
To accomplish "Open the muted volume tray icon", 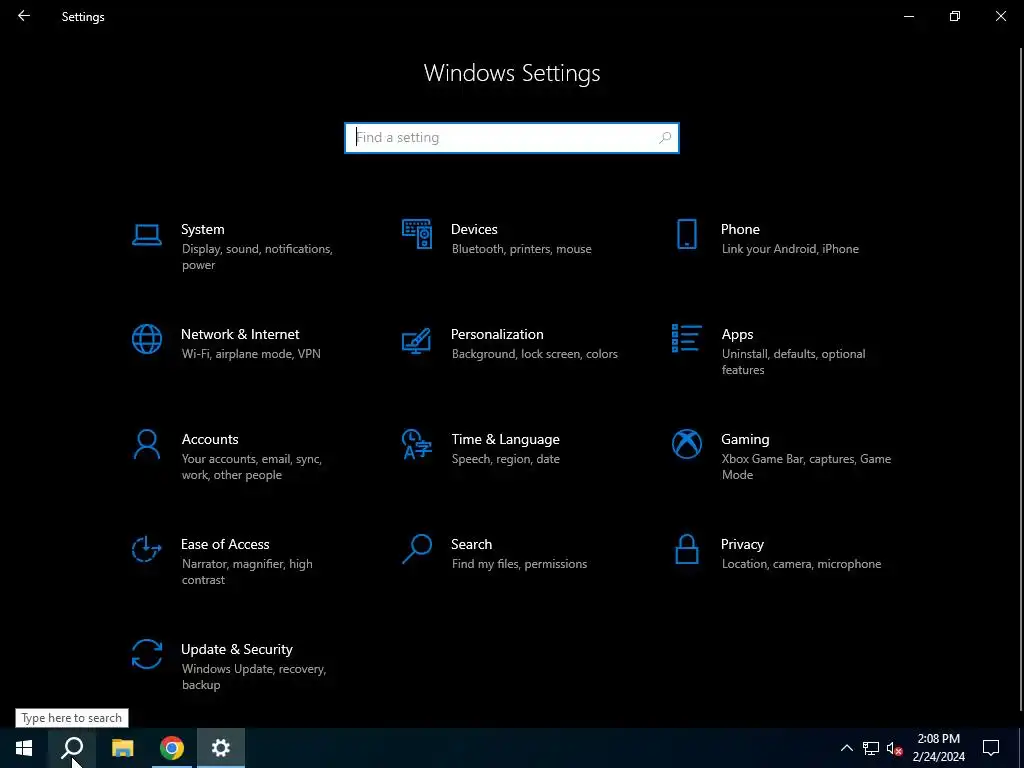I will pos(894,748).
